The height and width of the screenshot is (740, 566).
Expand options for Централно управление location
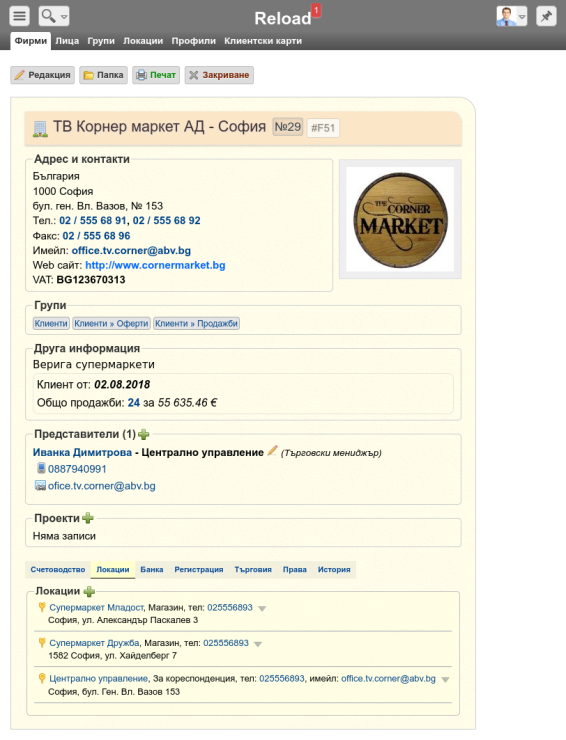pos(445,680)
